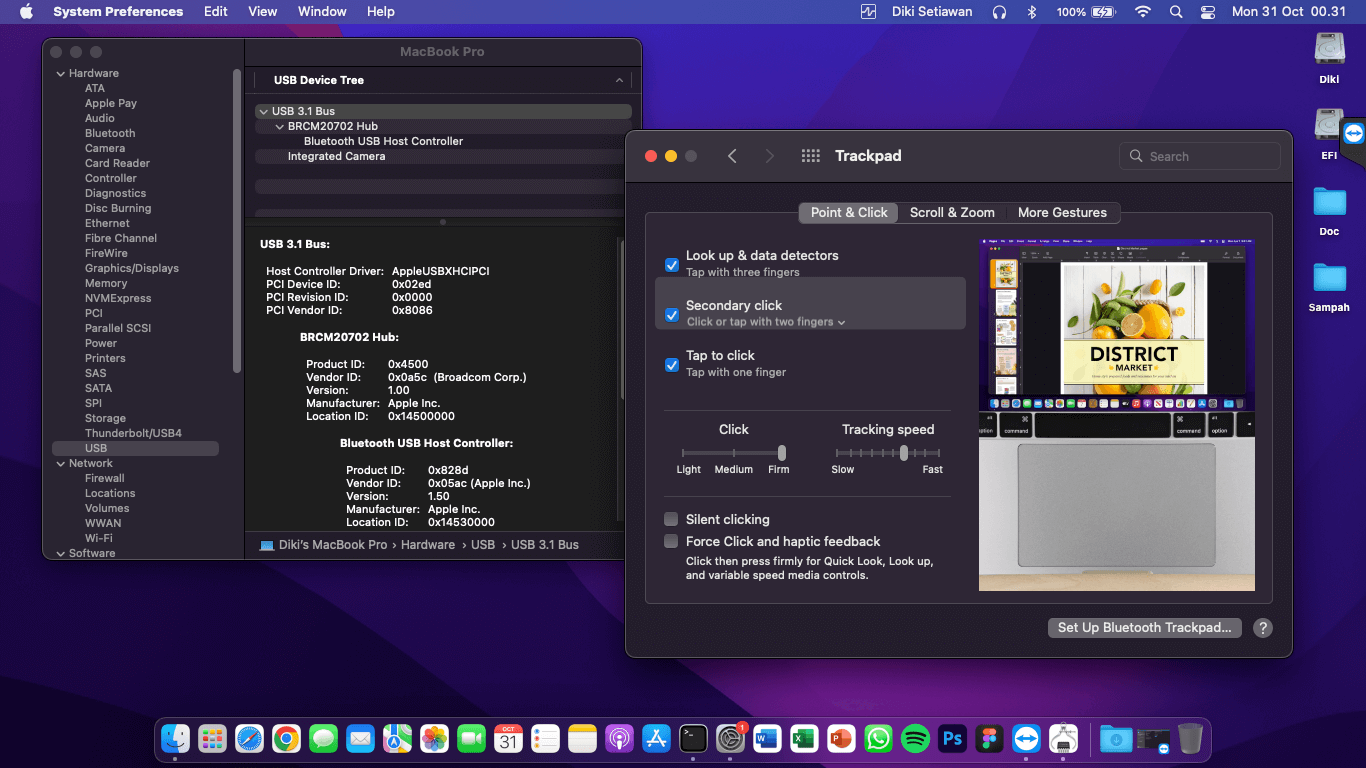Collapse the Hardware section in sidebar
1366x768 pixels.
point(60,74)
